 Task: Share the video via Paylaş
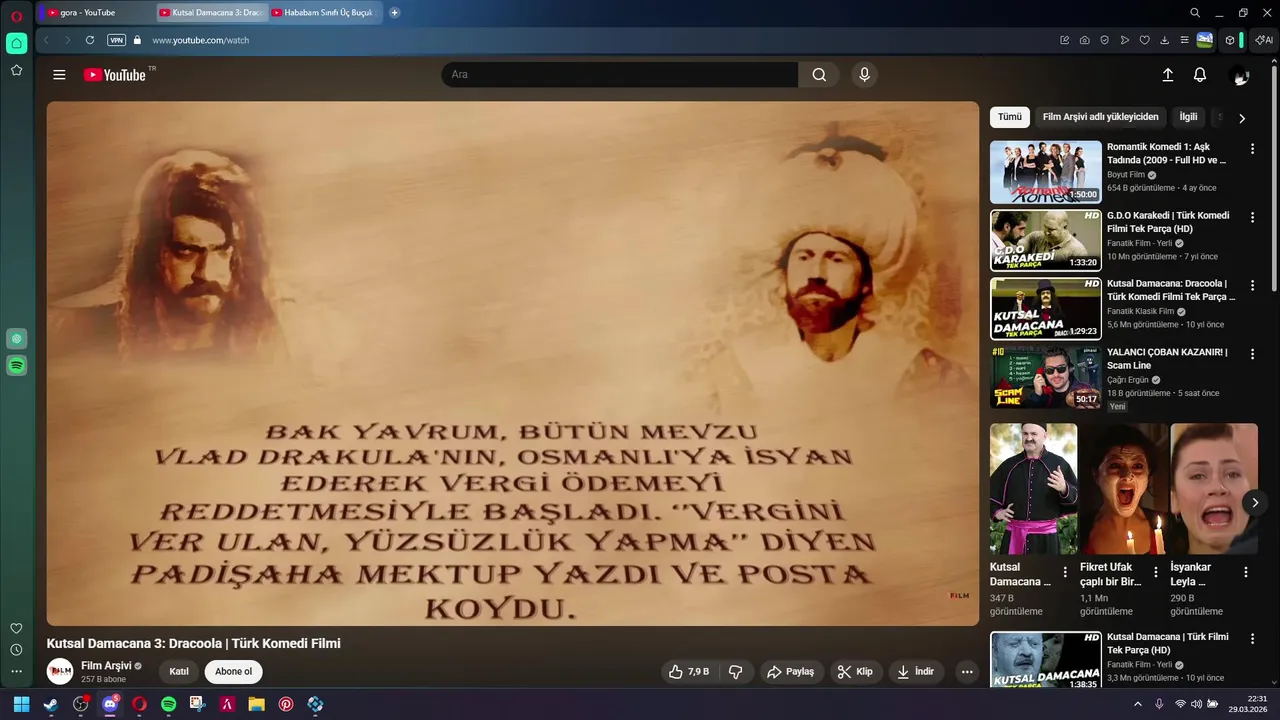point(790,672)
